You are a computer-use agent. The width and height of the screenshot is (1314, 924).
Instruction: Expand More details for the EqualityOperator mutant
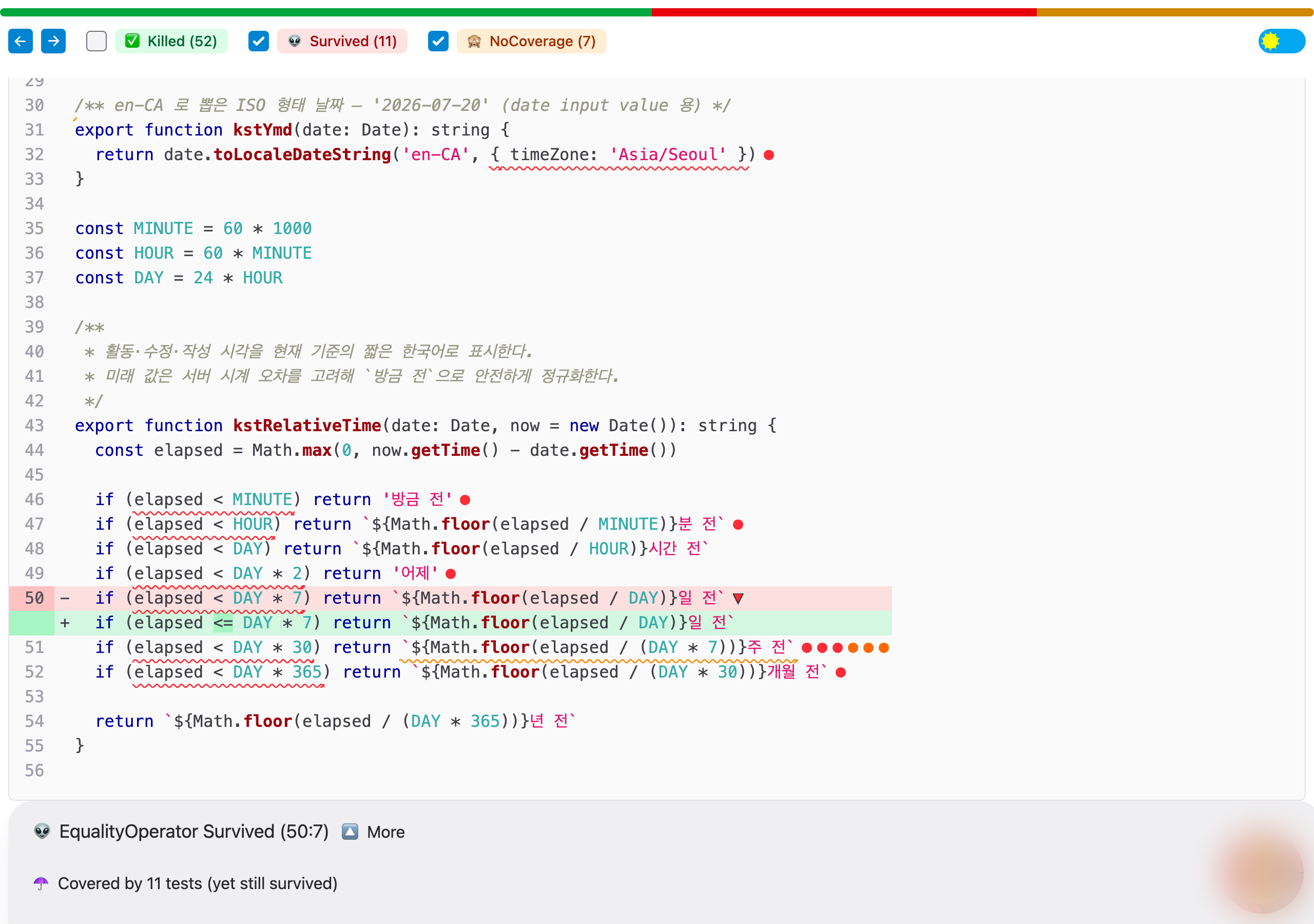point(374,832)
